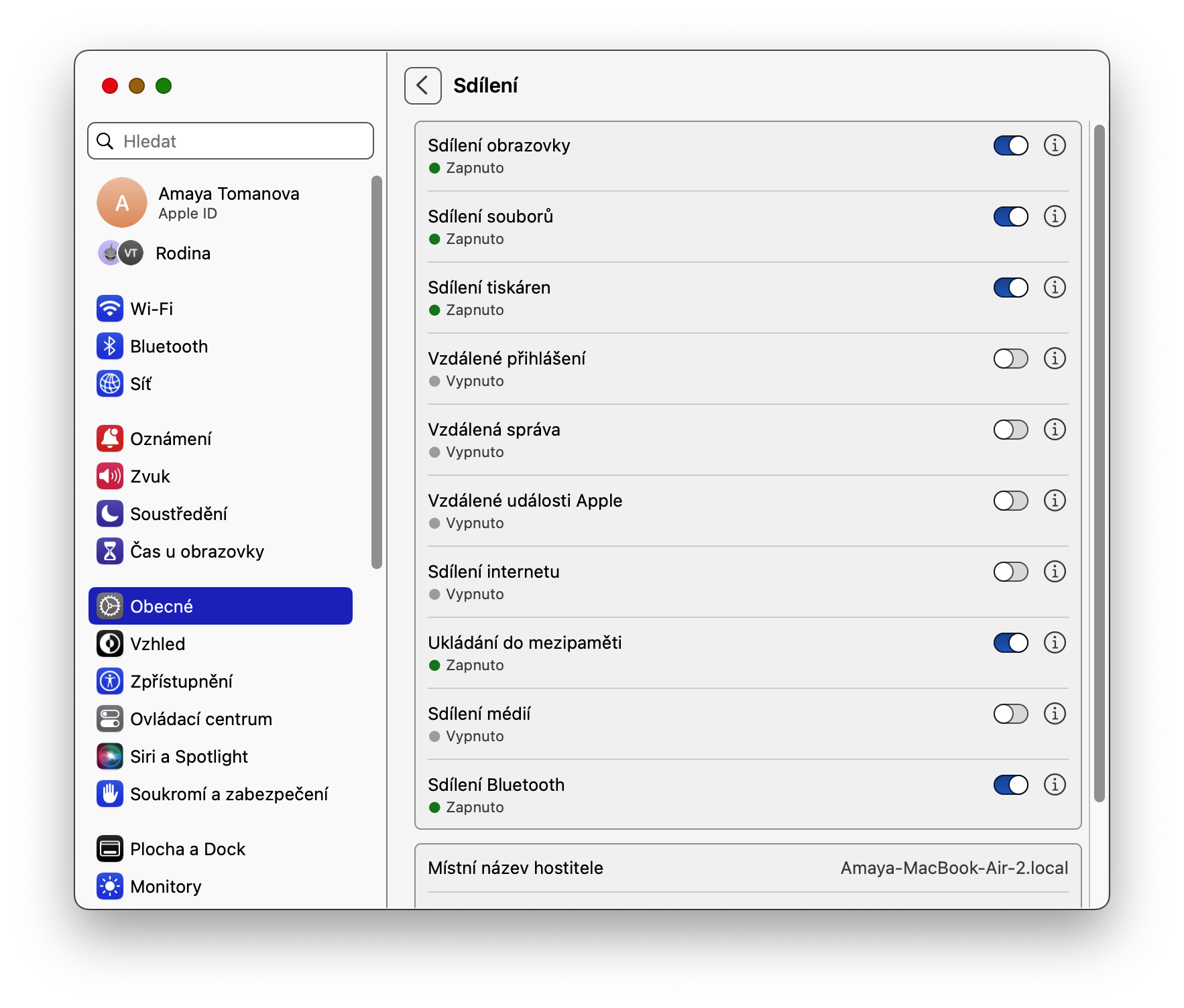Choose Siri a Spotlight label
Screen dimensions: 1184x1008
[189, 757]
